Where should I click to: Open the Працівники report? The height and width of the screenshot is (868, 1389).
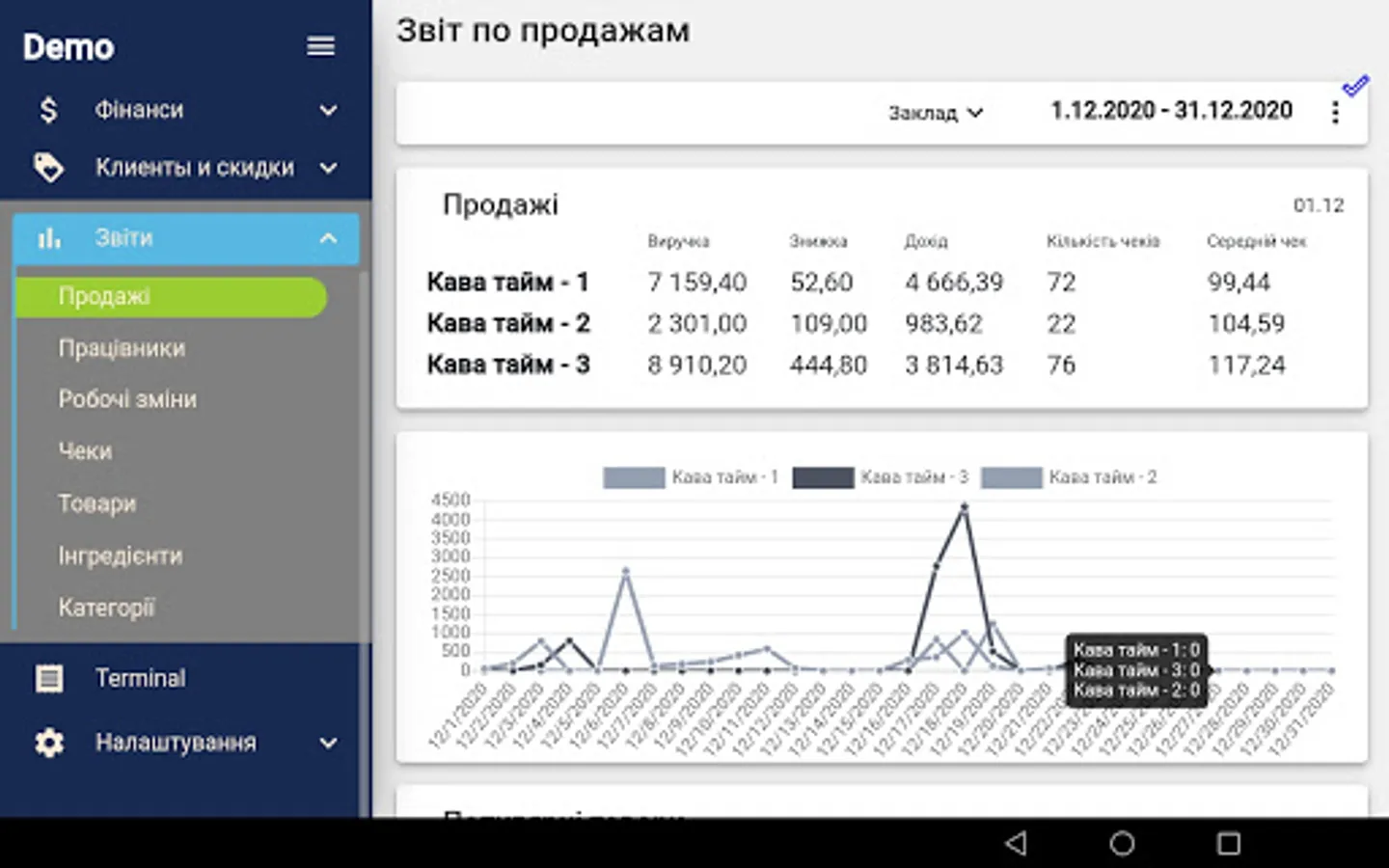(122, 348)
